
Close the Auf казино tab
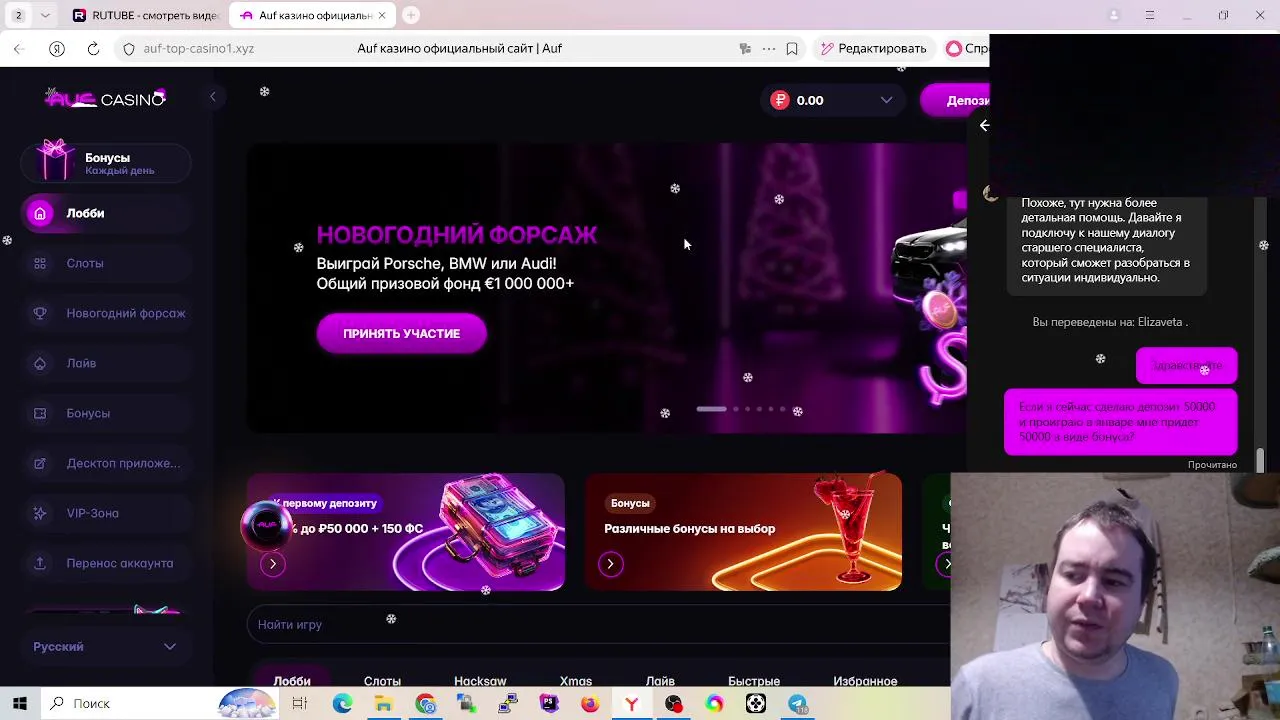[x=382, y=15]
